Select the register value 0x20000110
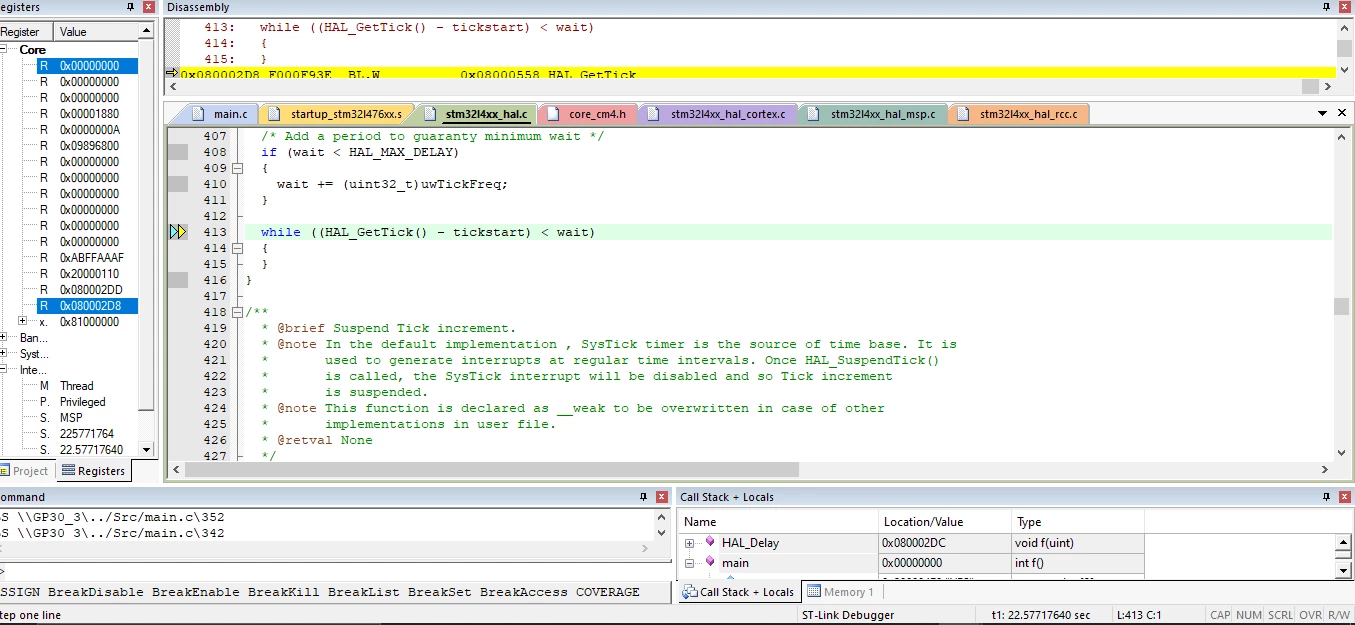 pyautogui.click(x=89, y=274)
